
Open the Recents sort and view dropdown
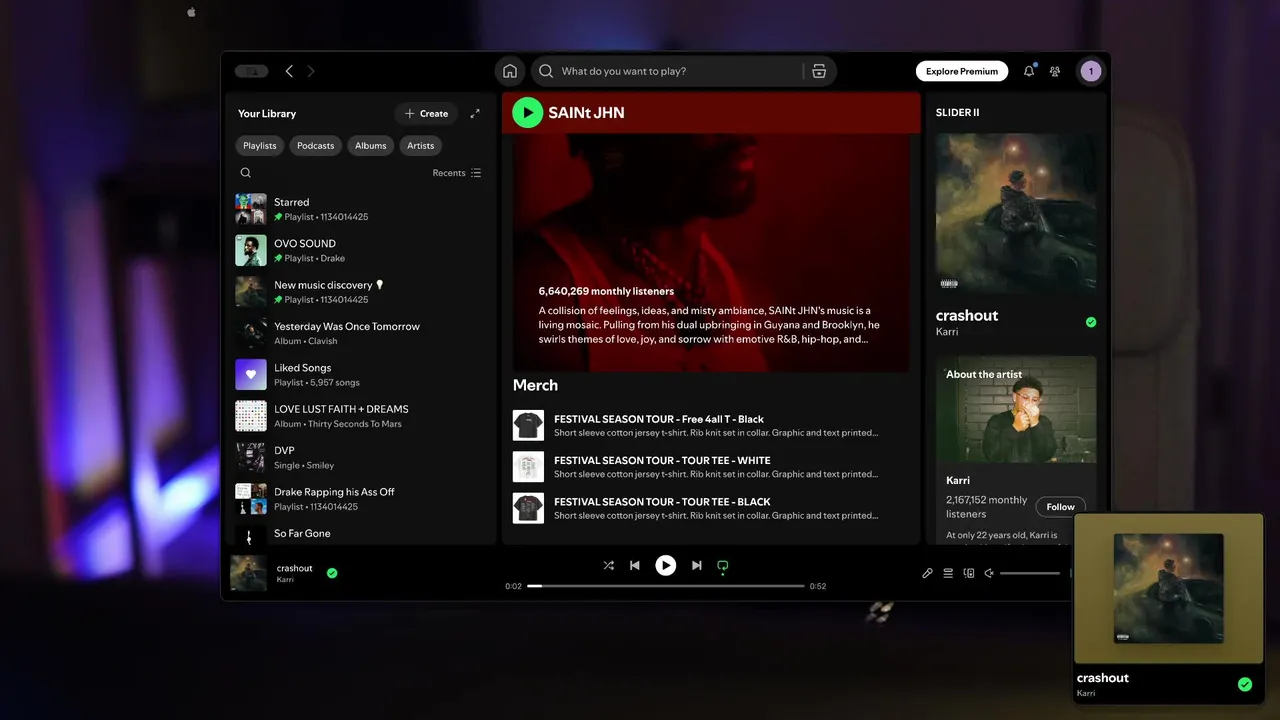(457, 173)
